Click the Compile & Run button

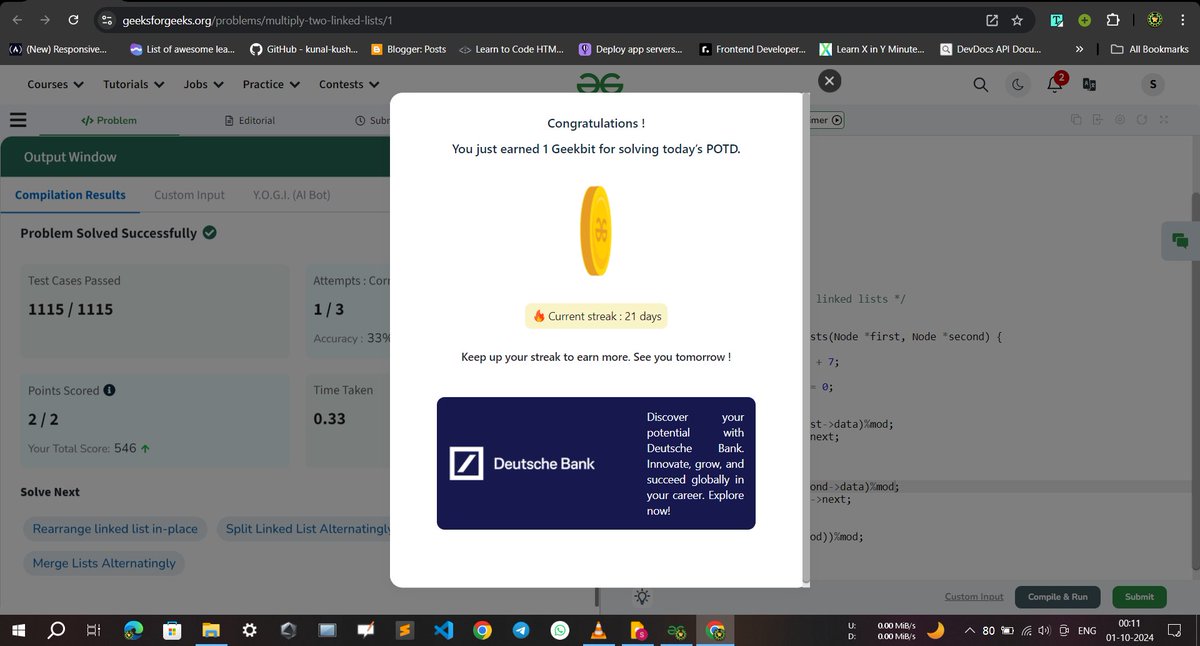point(1058,597)
